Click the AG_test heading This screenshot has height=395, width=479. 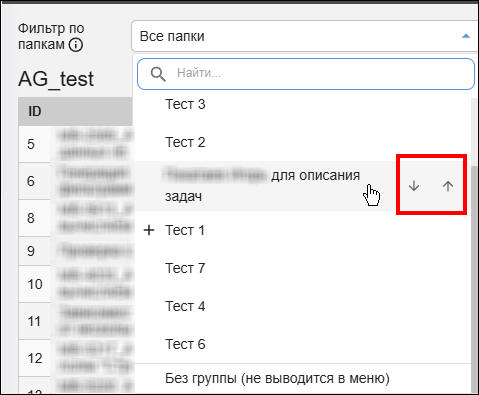pyautogui.click(x=56, y=79)
